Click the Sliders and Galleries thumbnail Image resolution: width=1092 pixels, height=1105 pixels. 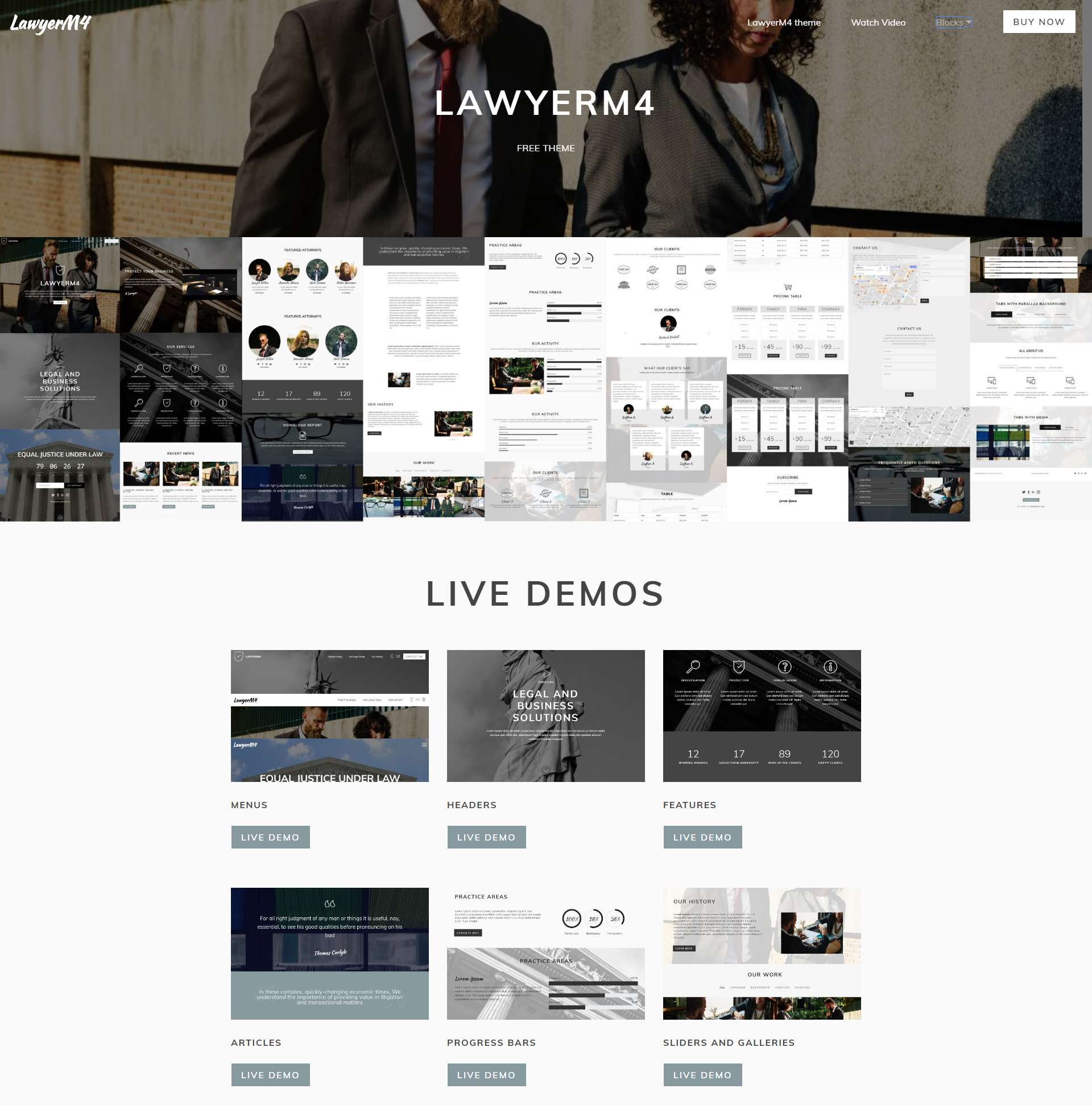(x=762, y=952)
